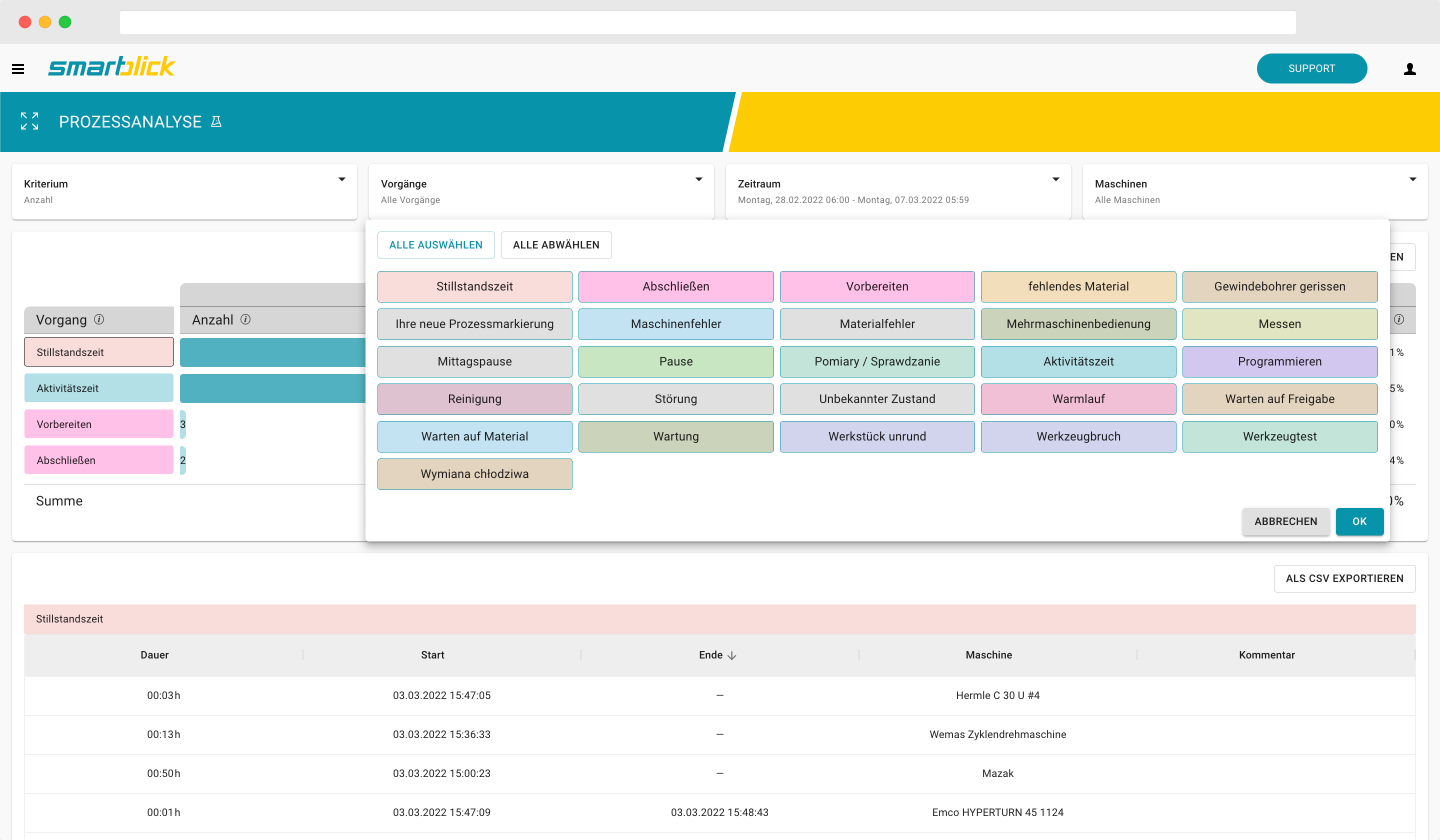The width and height of the screenshot is (1440, 840).
Task: Click the filter flask icon beside PROZESSANALYSE
Action: click(x=215, y=121)
